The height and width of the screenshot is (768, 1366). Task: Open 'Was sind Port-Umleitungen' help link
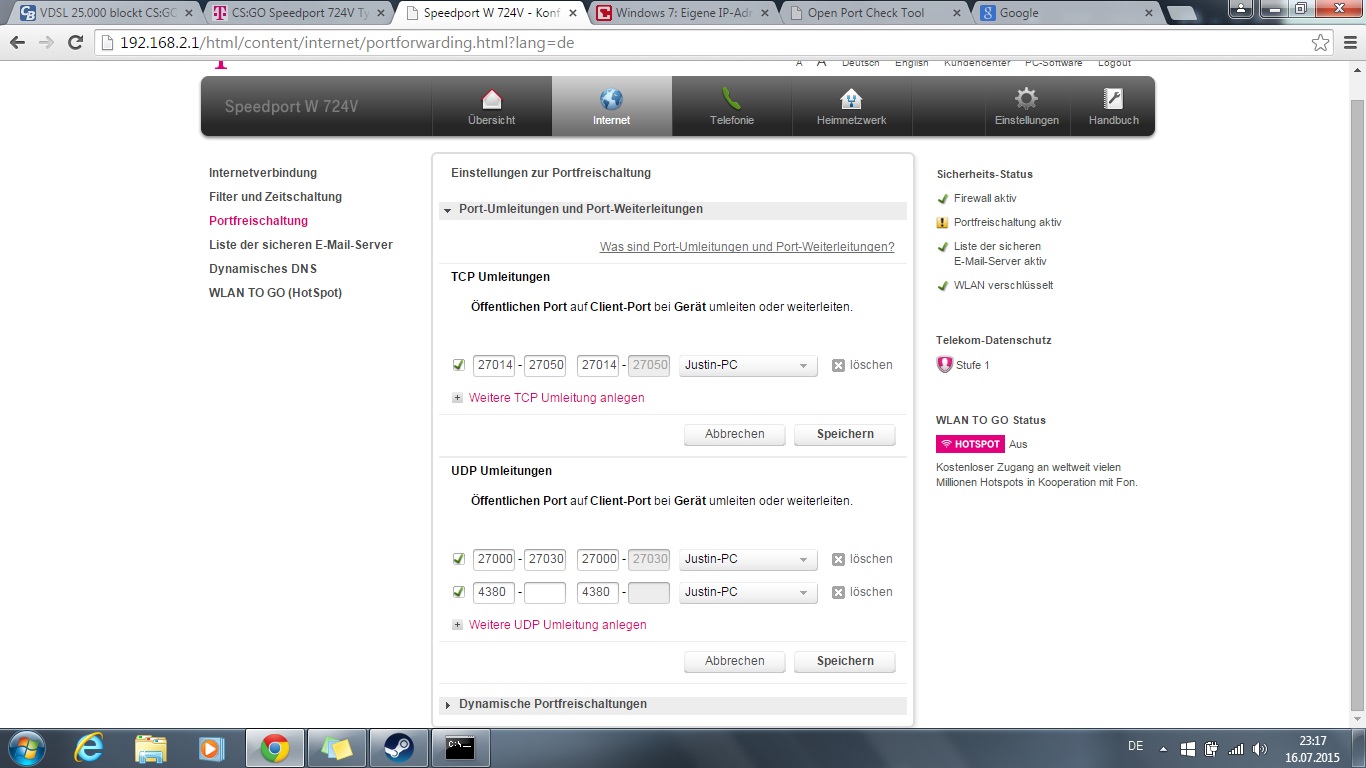(747, 247)
